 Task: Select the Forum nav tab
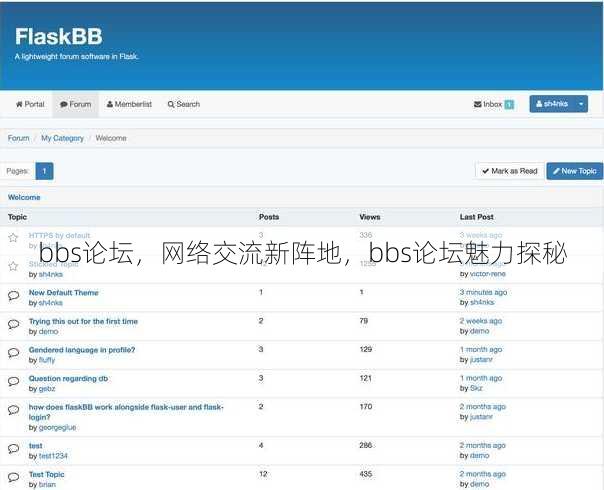[76, 104]
